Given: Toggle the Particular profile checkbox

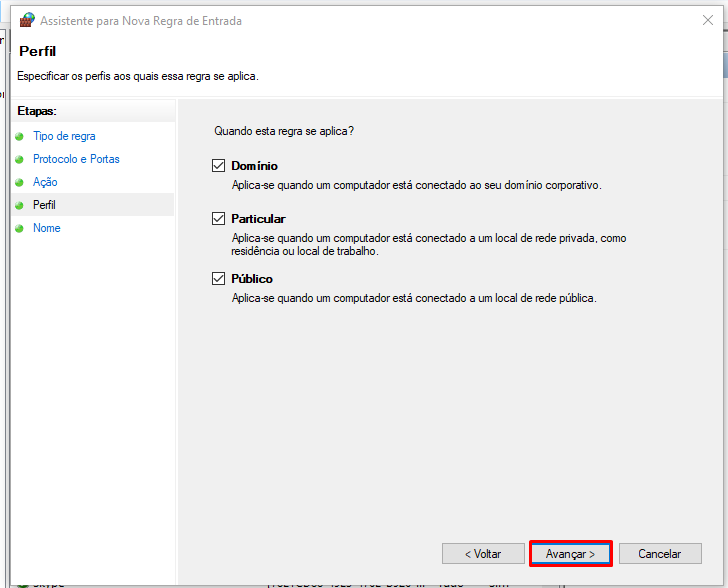Looking at the screenshot, I should (x=219, y=218).
